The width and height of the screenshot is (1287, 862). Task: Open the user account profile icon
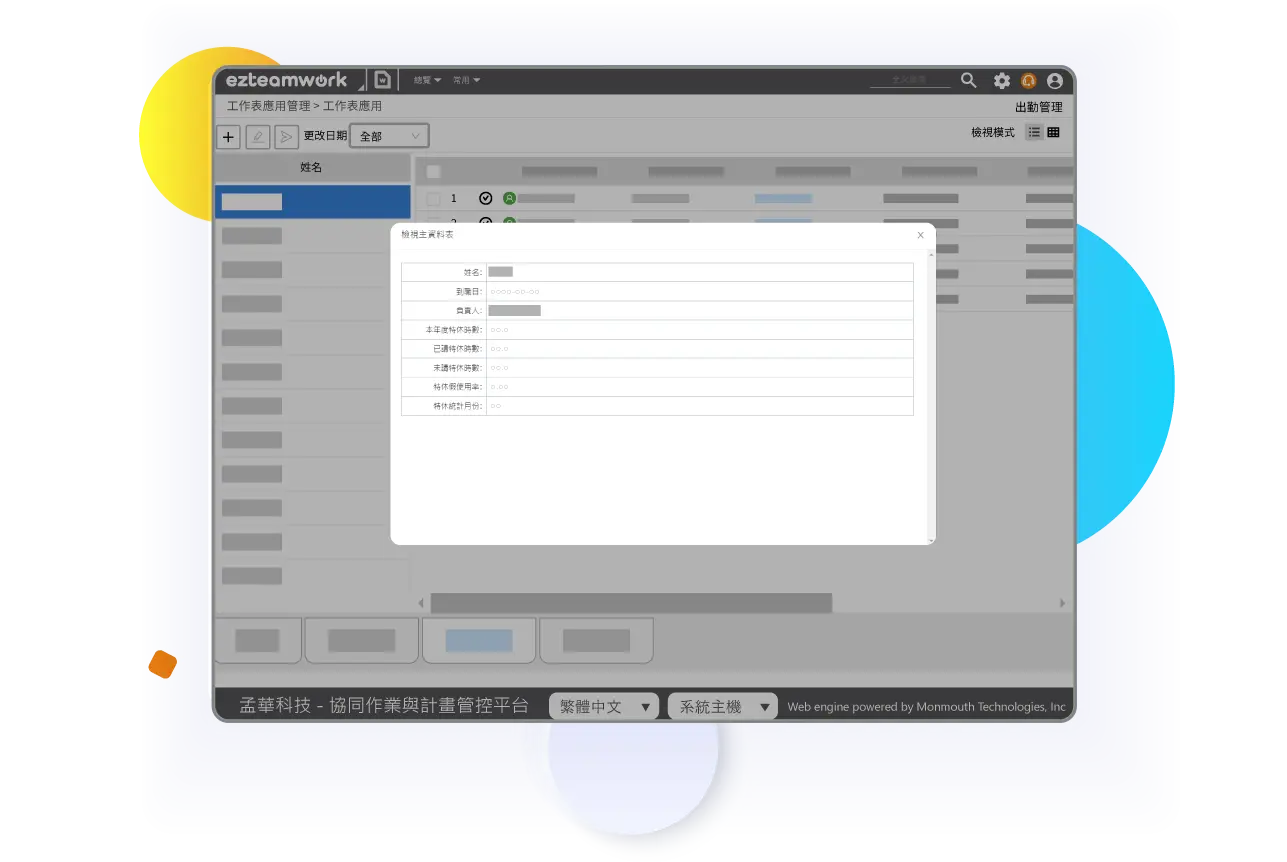pyautogui.click(x=1055, y=81)
